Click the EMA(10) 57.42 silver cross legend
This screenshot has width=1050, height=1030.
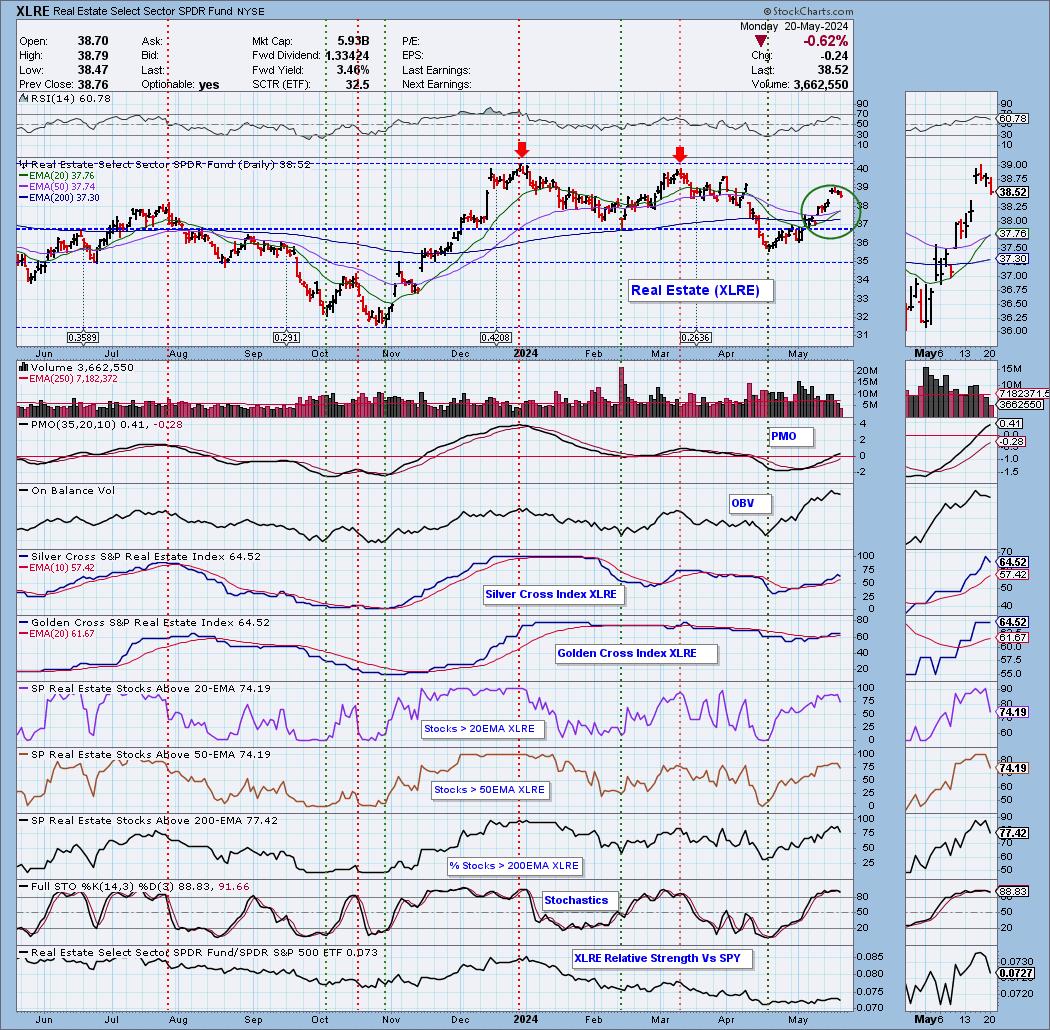57,567
